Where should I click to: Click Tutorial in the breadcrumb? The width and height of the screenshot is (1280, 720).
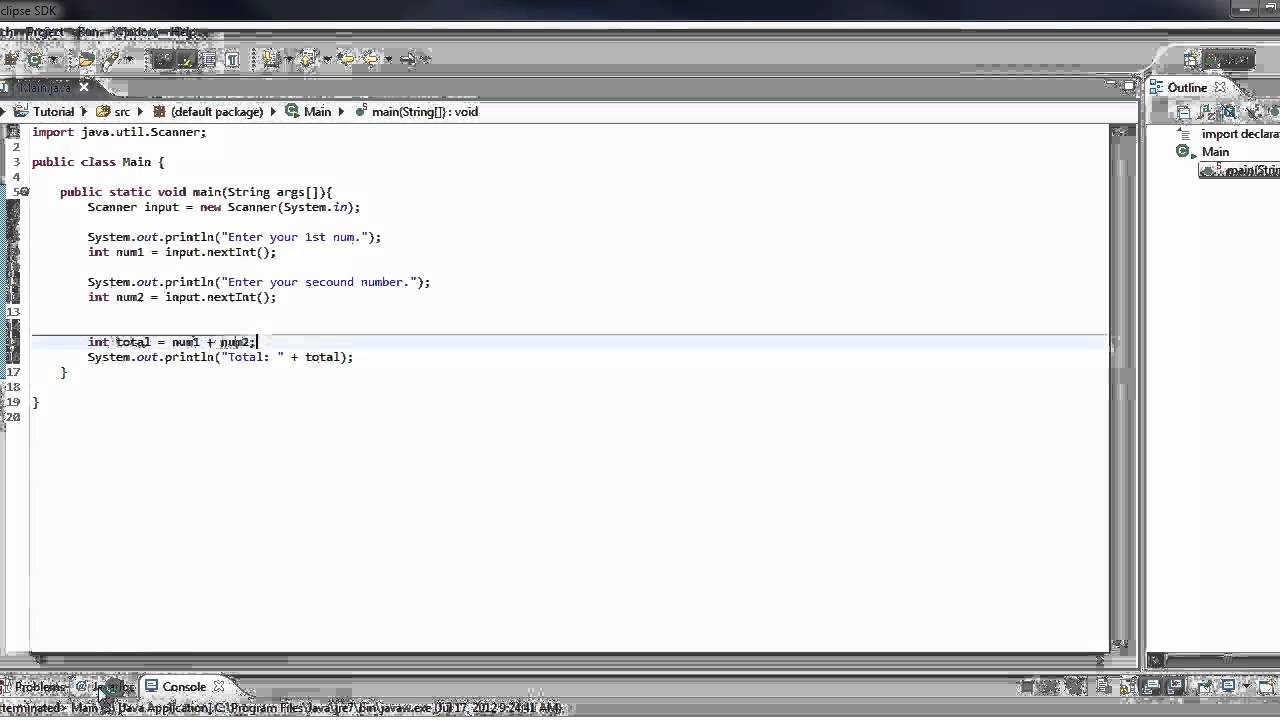53,112
